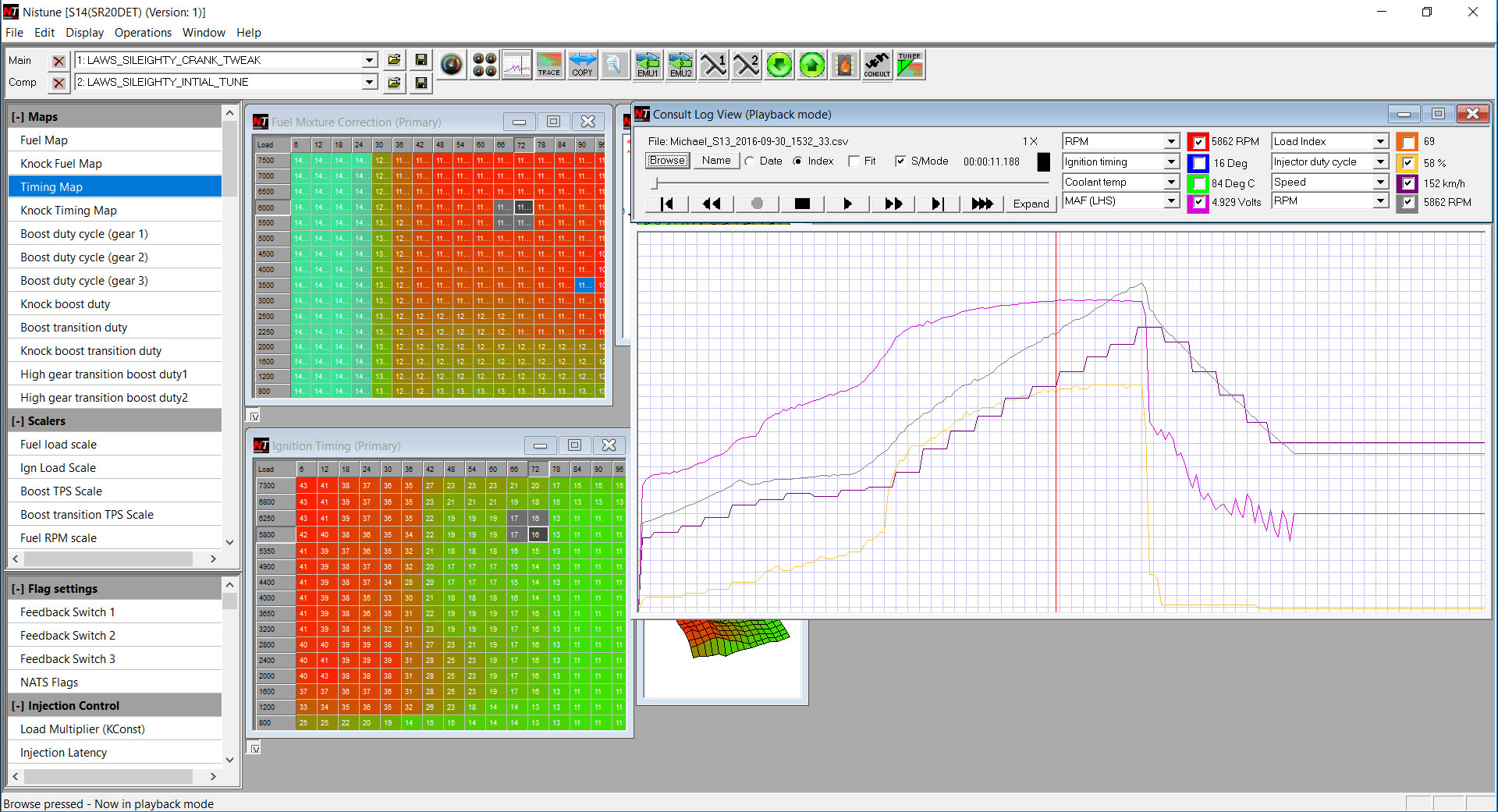Select the Date radio button
Image resolution: width=1498 pixels, height=812 pixels.
click(750, 161)
